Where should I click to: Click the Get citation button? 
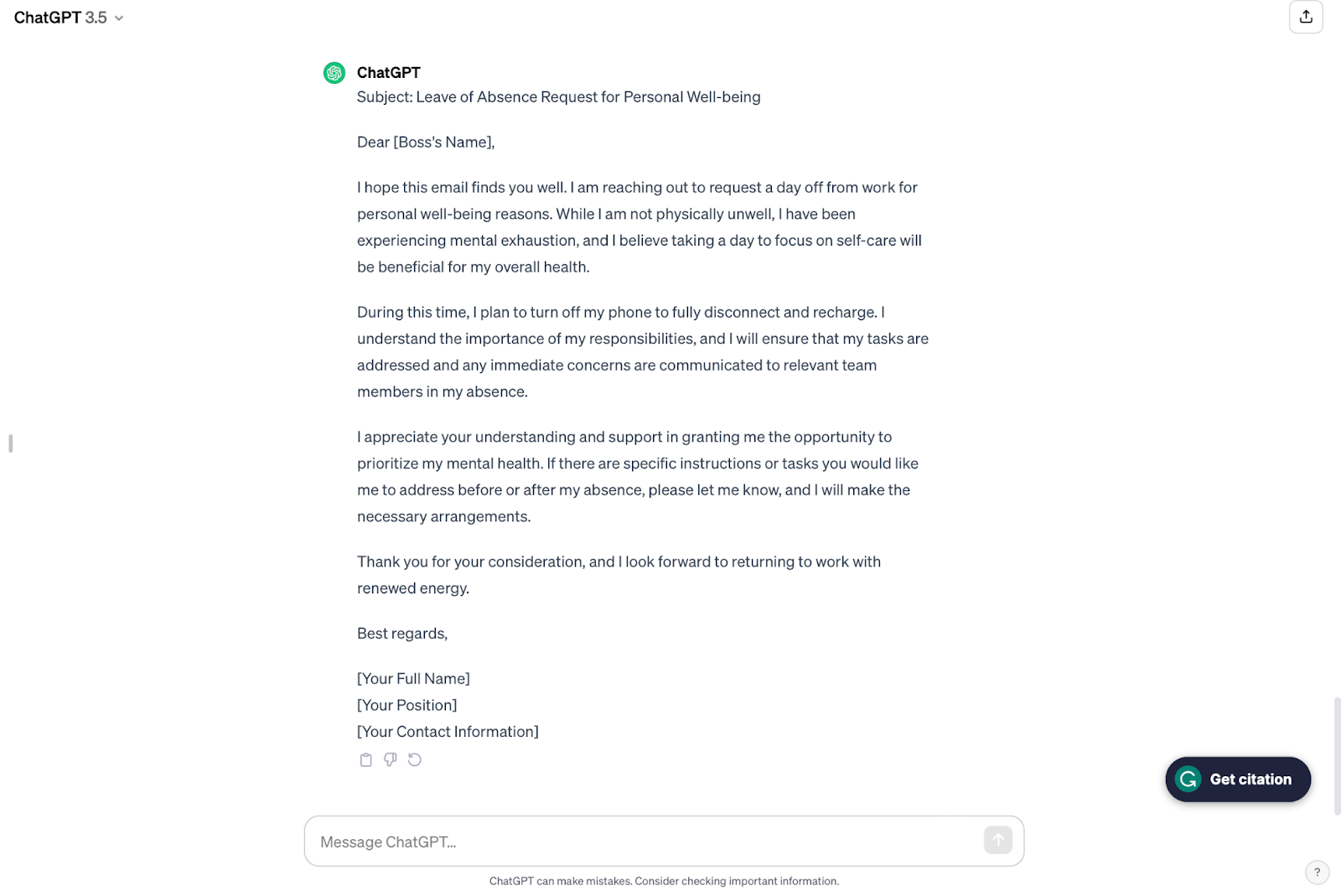pos(1238,779)
